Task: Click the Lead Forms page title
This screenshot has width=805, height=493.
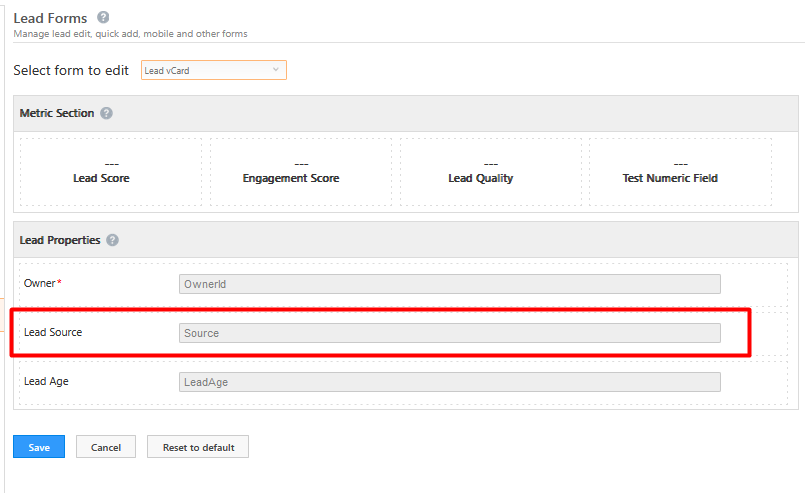Action: point(50,18)
